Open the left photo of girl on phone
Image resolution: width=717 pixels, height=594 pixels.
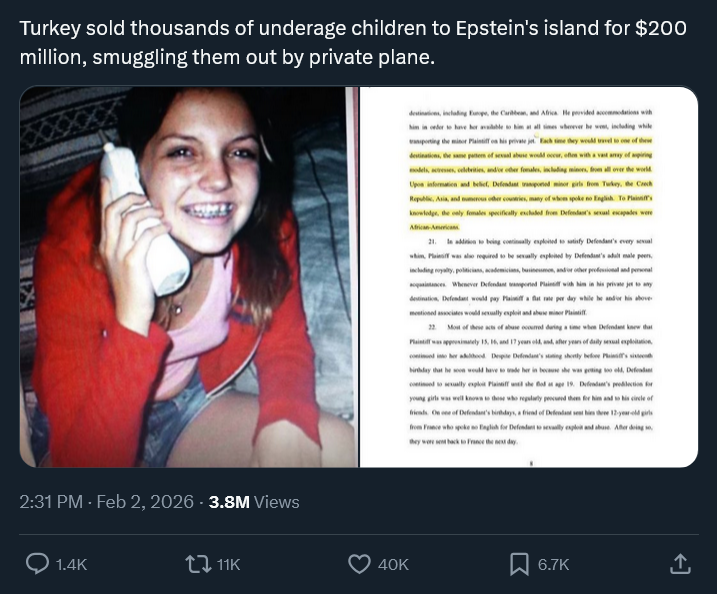pos(187,277)
